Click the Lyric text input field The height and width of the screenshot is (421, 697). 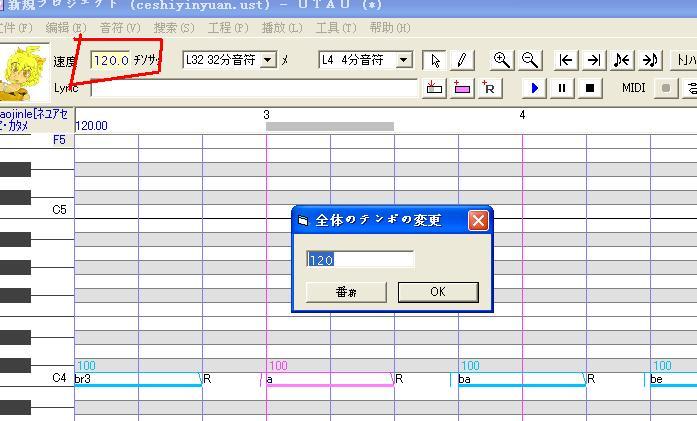(x=254, y=88)
